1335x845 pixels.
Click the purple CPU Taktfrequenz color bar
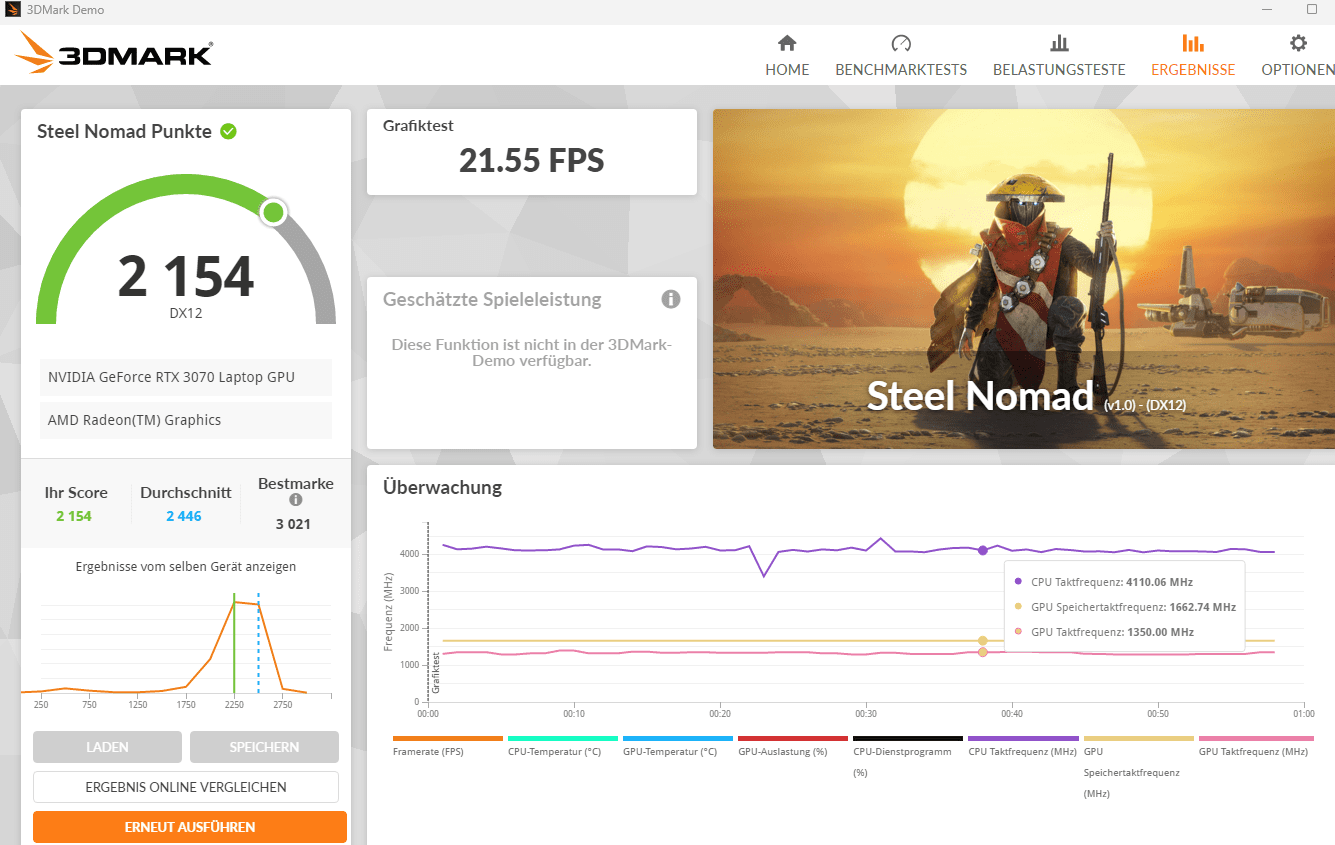(x=1023, y=738)
